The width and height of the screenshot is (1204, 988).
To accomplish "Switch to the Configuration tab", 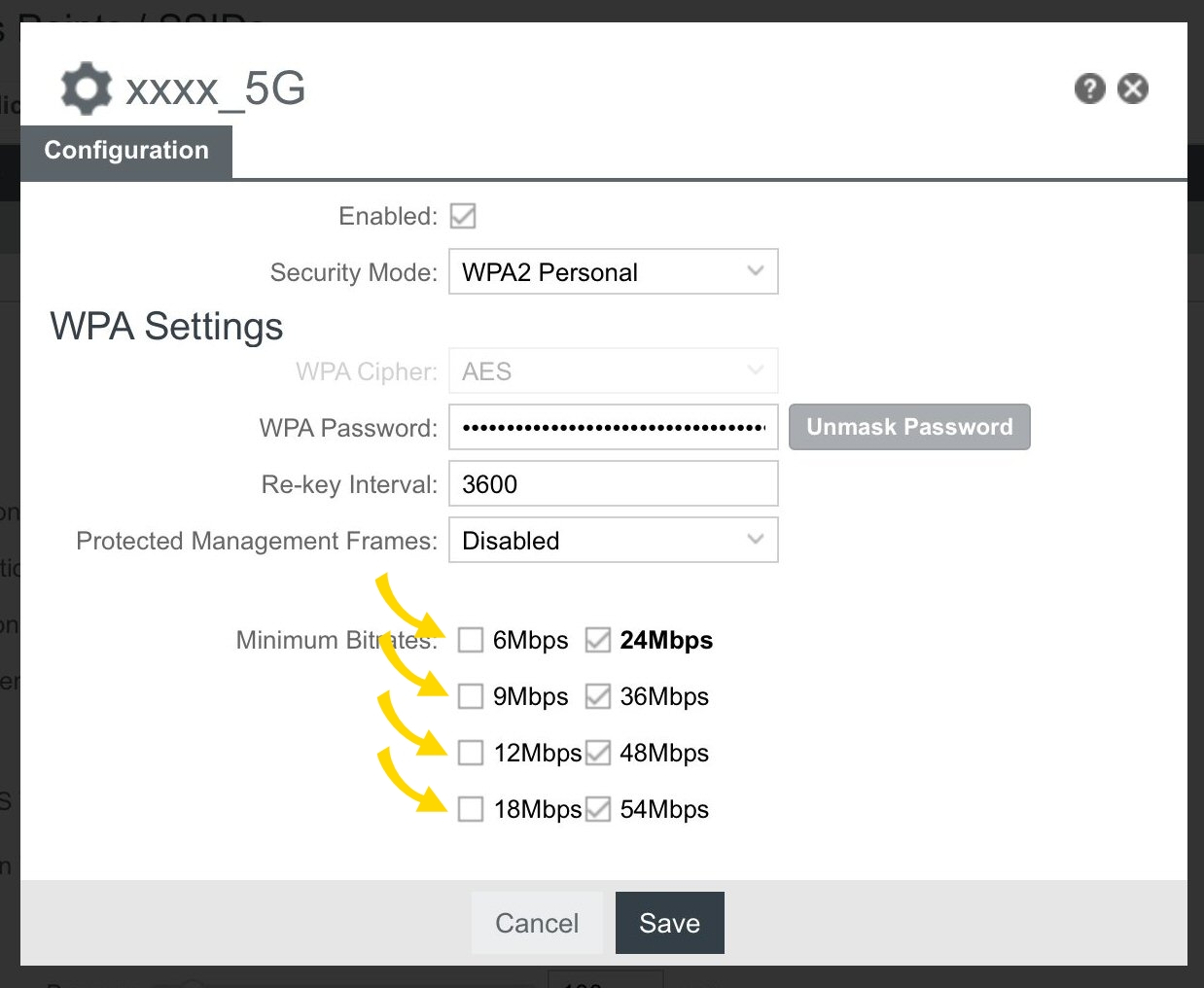I will 126,151.
